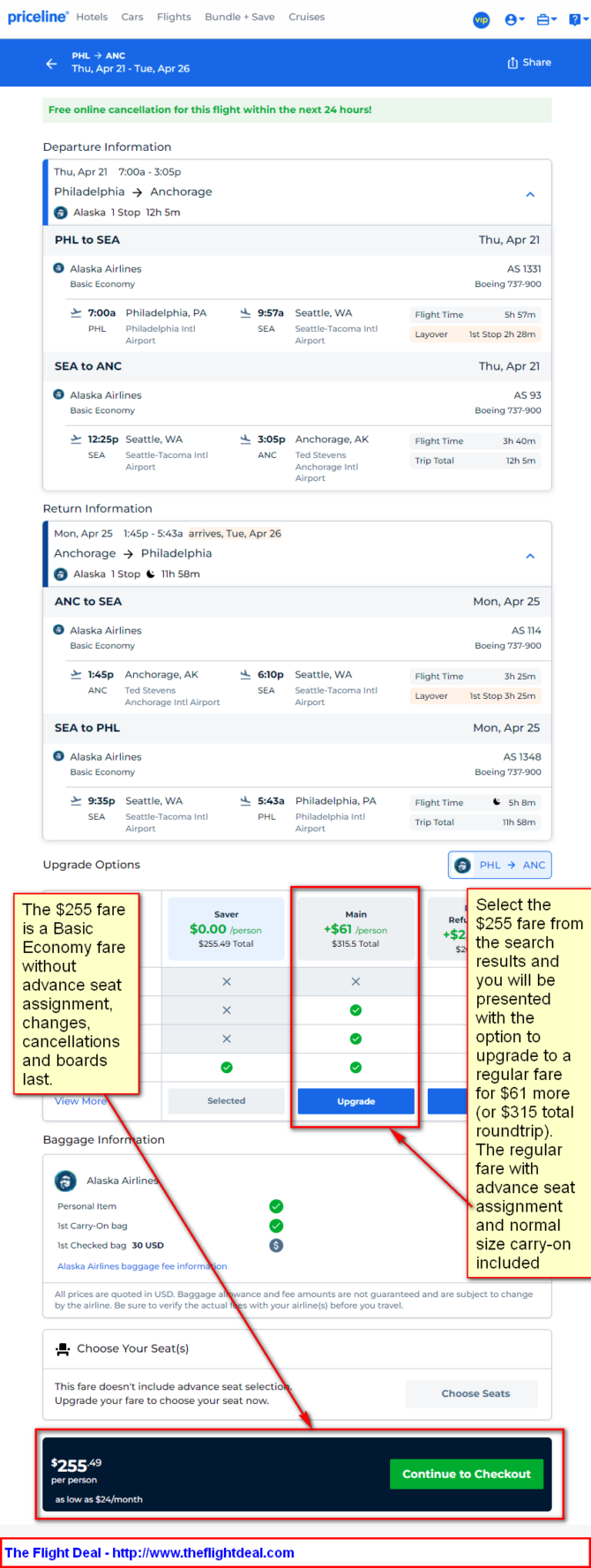Click the Alaska Airlines baggage logo

[x=65, y=1181]
